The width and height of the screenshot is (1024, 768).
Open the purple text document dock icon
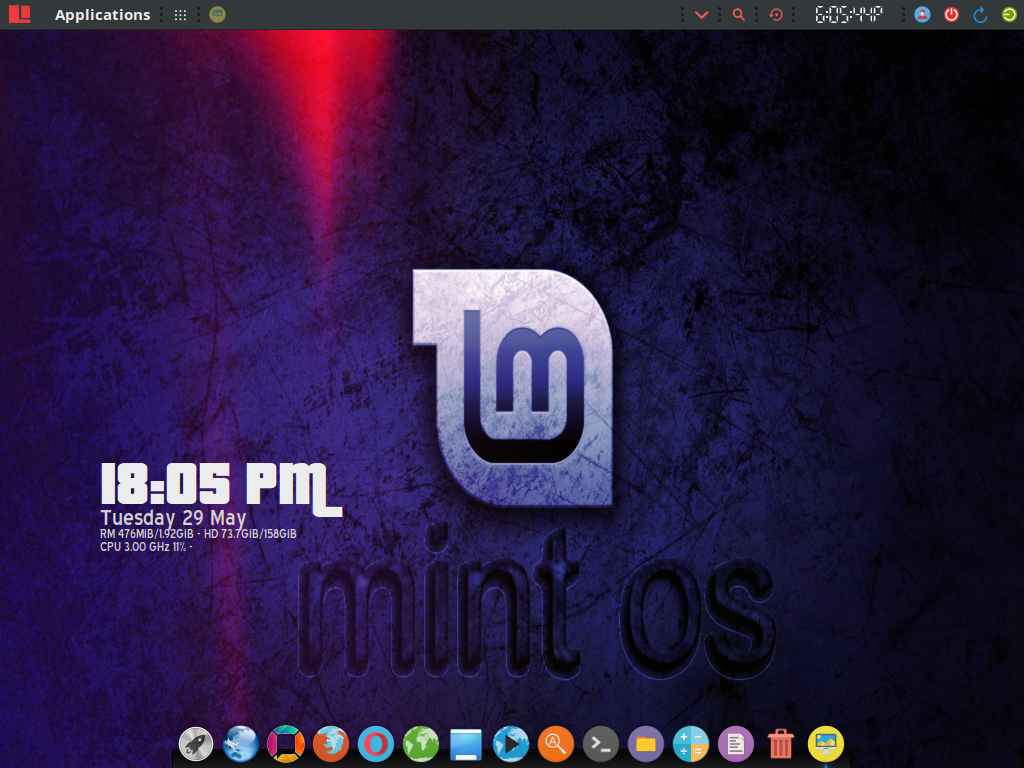coord(736,744)
